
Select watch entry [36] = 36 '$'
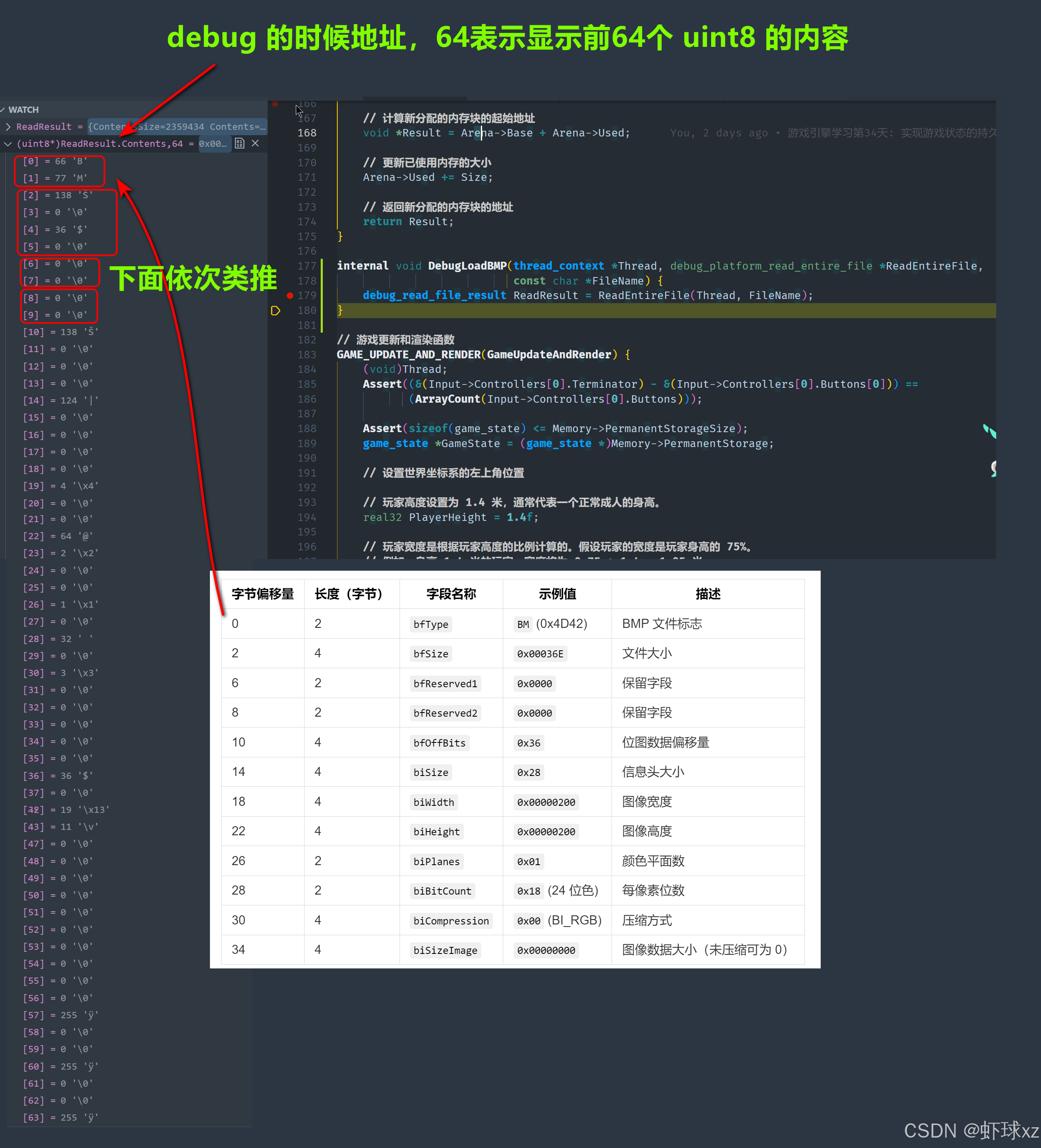coord(58,776)
